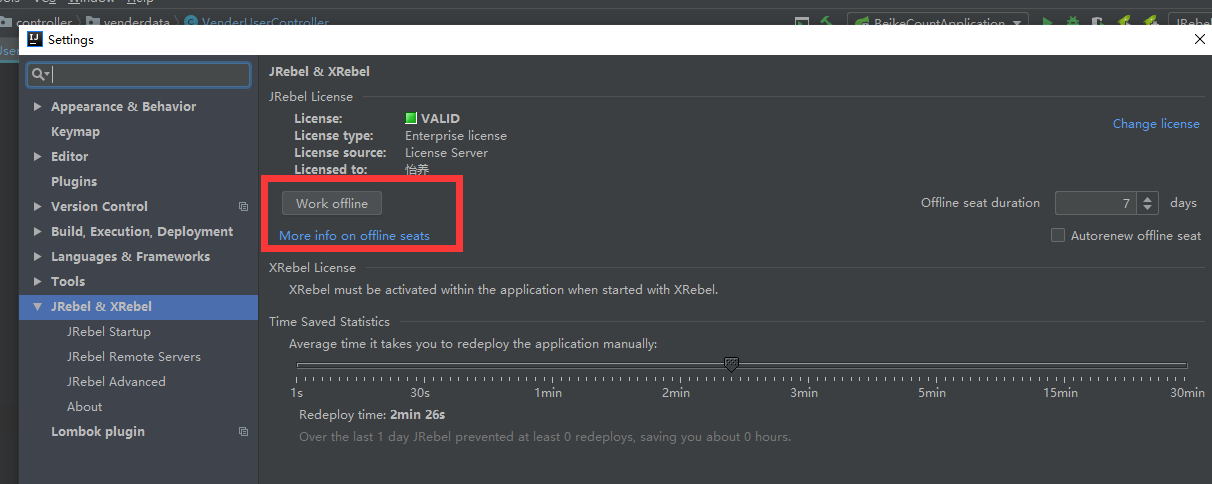Click the Offline seat duration days field
This screenshot has height=484, width=1212.
coord(1097,203)
